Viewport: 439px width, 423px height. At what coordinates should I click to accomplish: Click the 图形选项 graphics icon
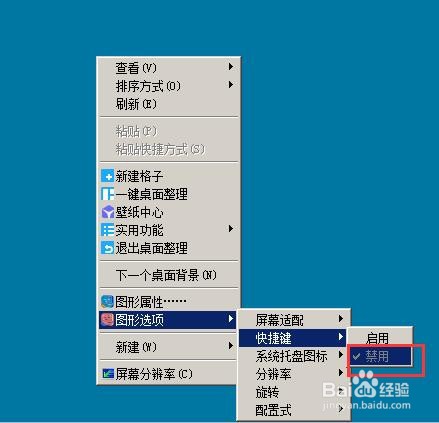click(x=107, y=320)
